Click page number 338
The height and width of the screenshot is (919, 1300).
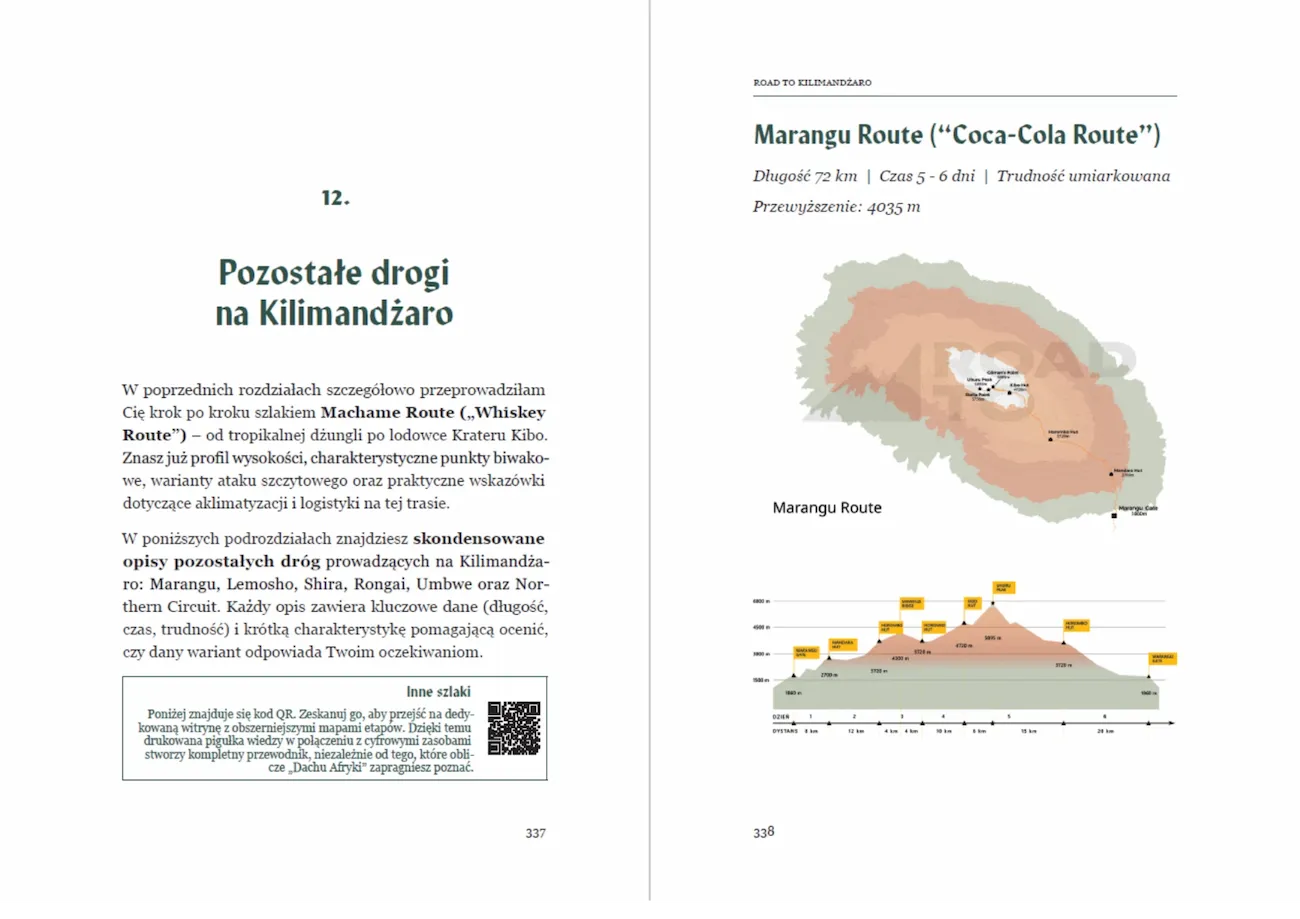pos(764,832)
